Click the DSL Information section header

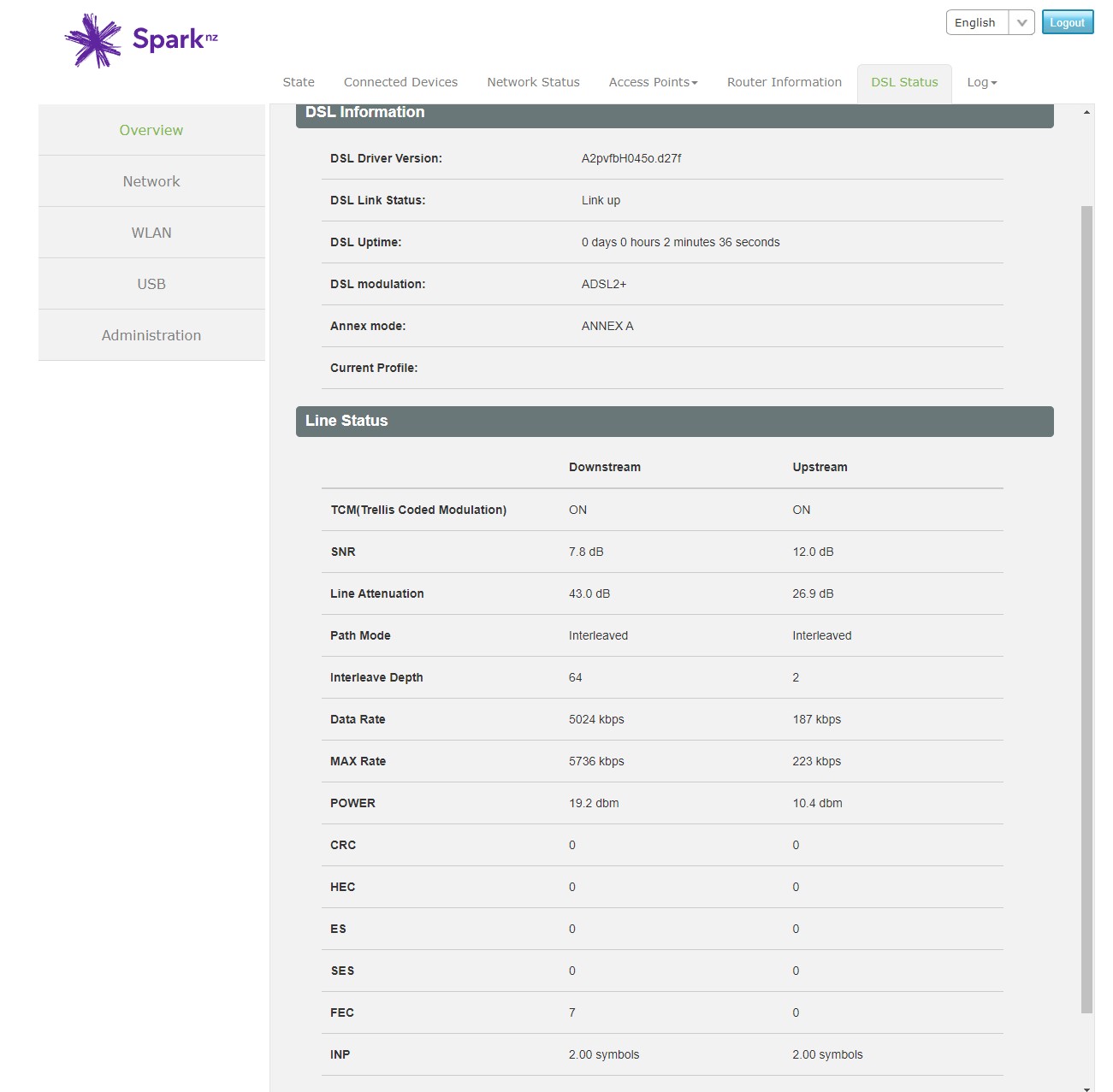point(674,115)
